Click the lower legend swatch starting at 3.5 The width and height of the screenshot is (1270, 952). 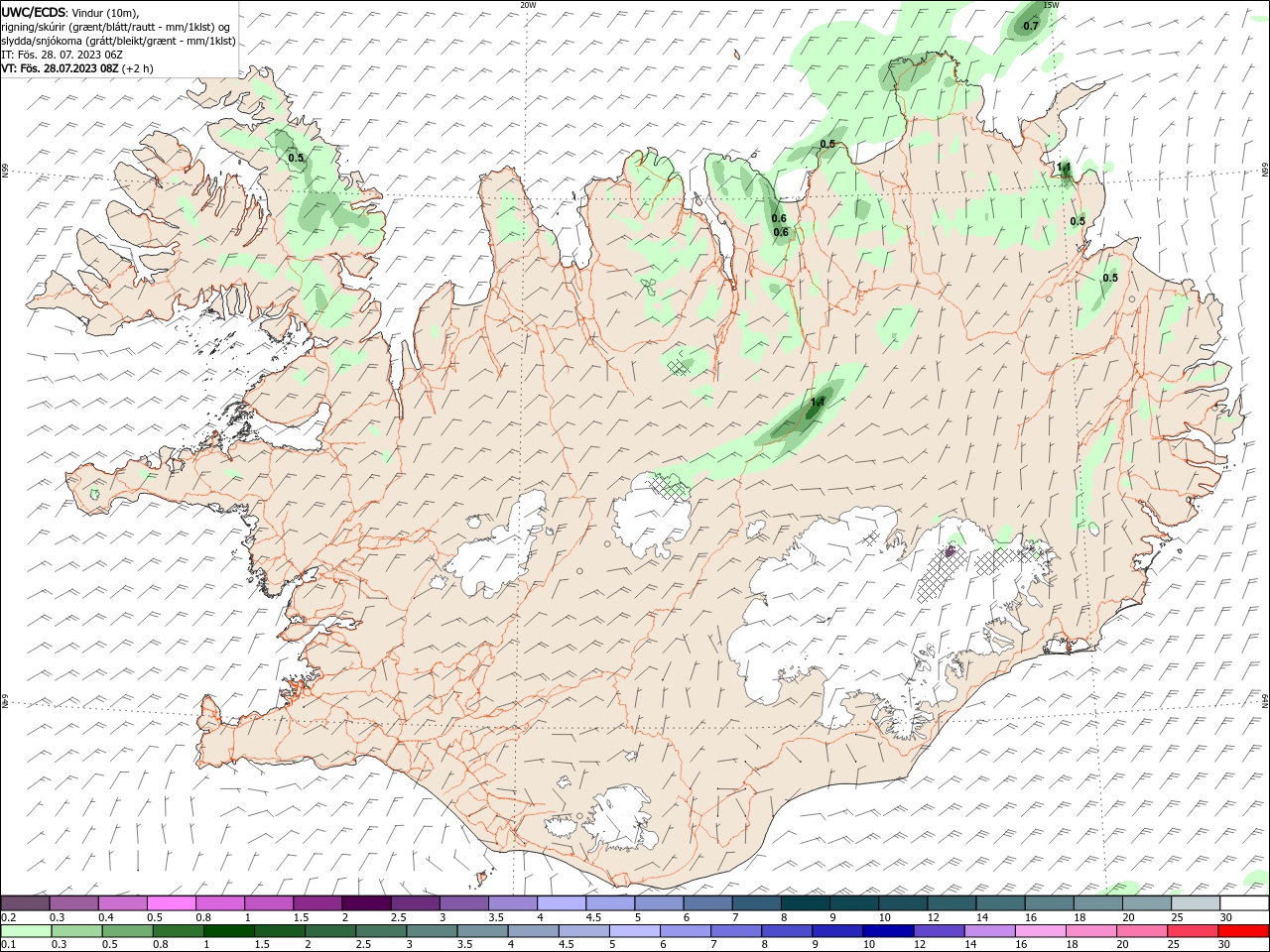tap(481, 931)
